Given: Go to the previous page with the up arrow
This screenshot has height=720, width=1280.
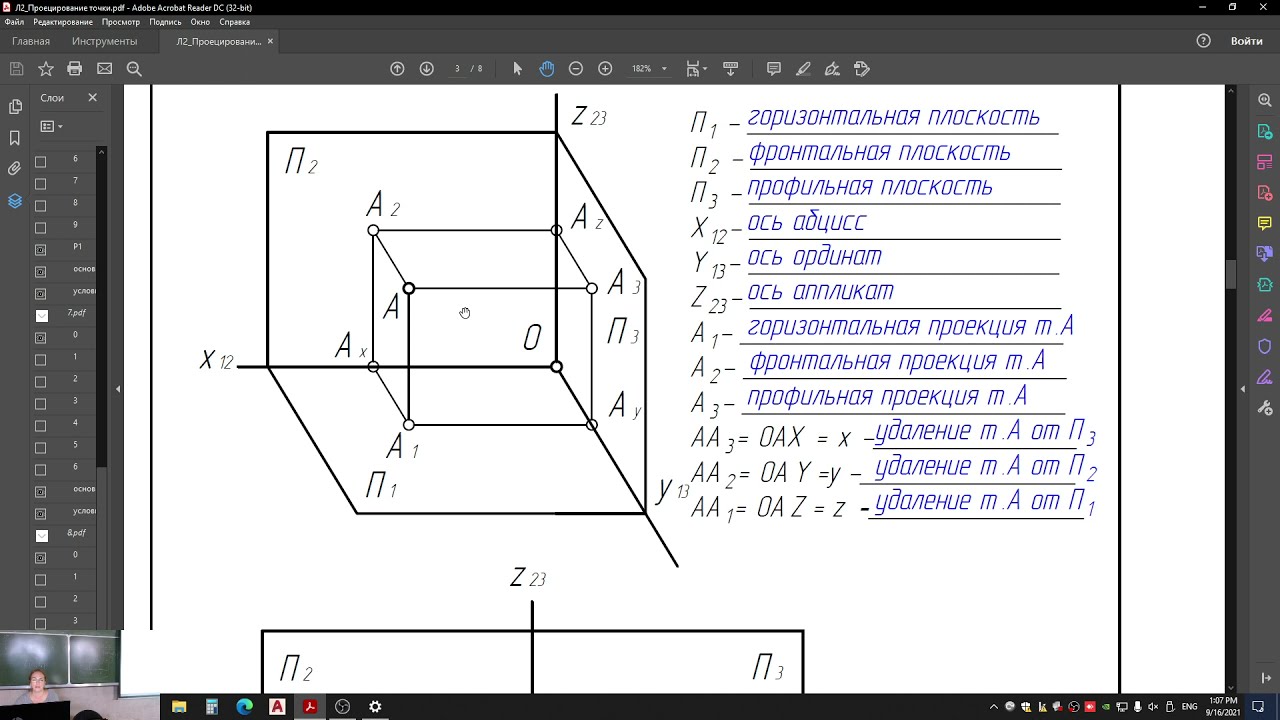Looking at the screenshot, I should coord(397,69).
